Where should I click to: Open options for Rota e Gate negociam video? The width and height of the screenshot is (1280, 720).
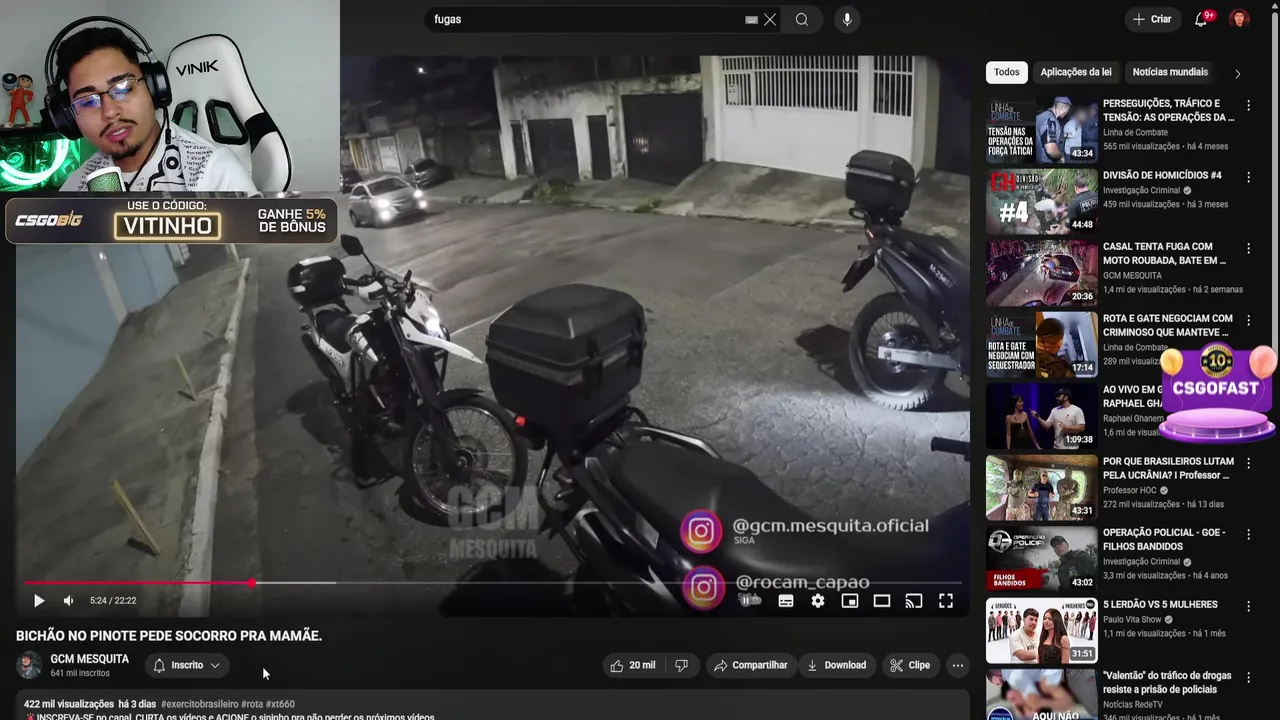[x=1248, y=320]
